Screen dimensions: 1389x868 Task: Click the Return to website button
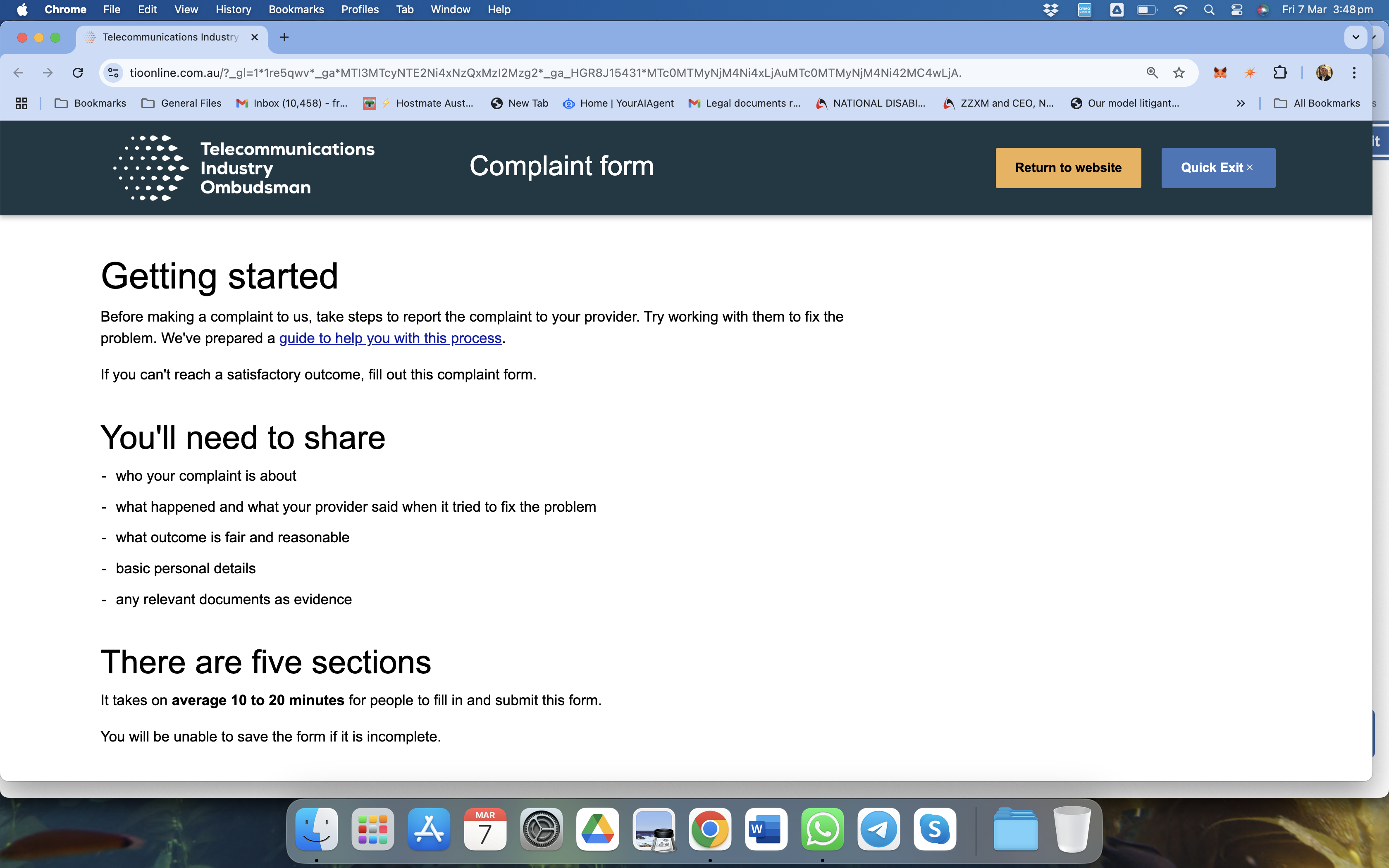pyautogui.click(x=1067, y=168)
